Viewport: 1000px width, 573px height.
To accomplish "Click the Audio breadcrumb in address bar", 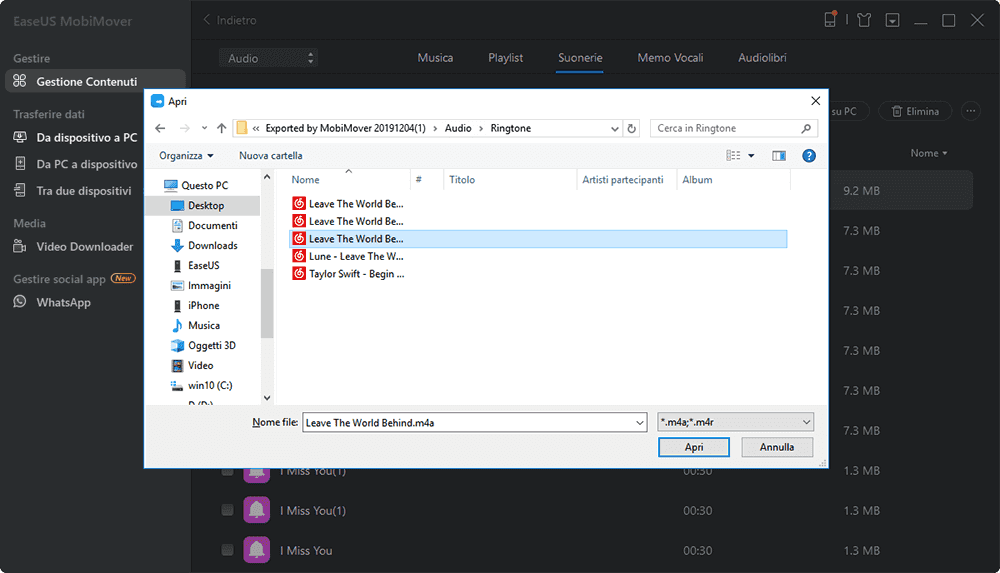I will [x=458, y=128].
